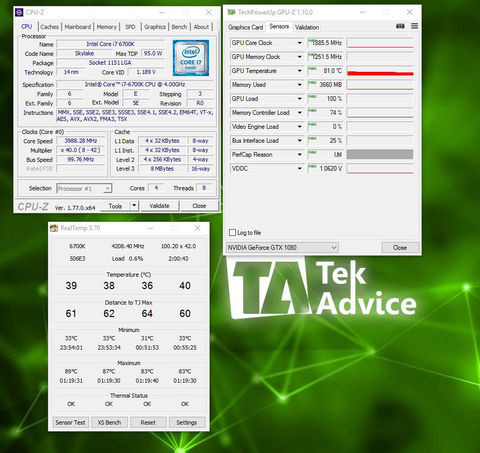Viewport: 480px width, 453px height.
Task: Switch to CPU-Z Bench tab
Action: click(179, 27)
